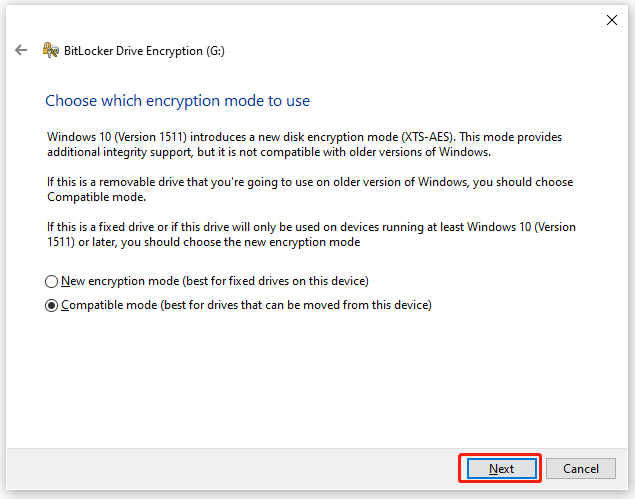Click the 'New encryption mode (best for fixed drives)' label
Viewport: 635px width, 499px height.
point(215,281)
